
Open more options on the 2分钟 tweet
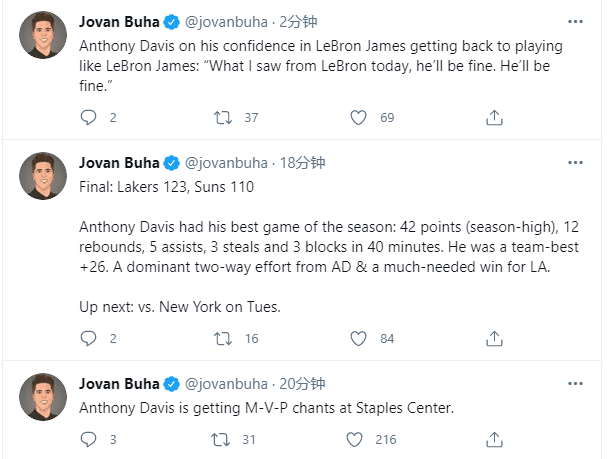[574, 21]
